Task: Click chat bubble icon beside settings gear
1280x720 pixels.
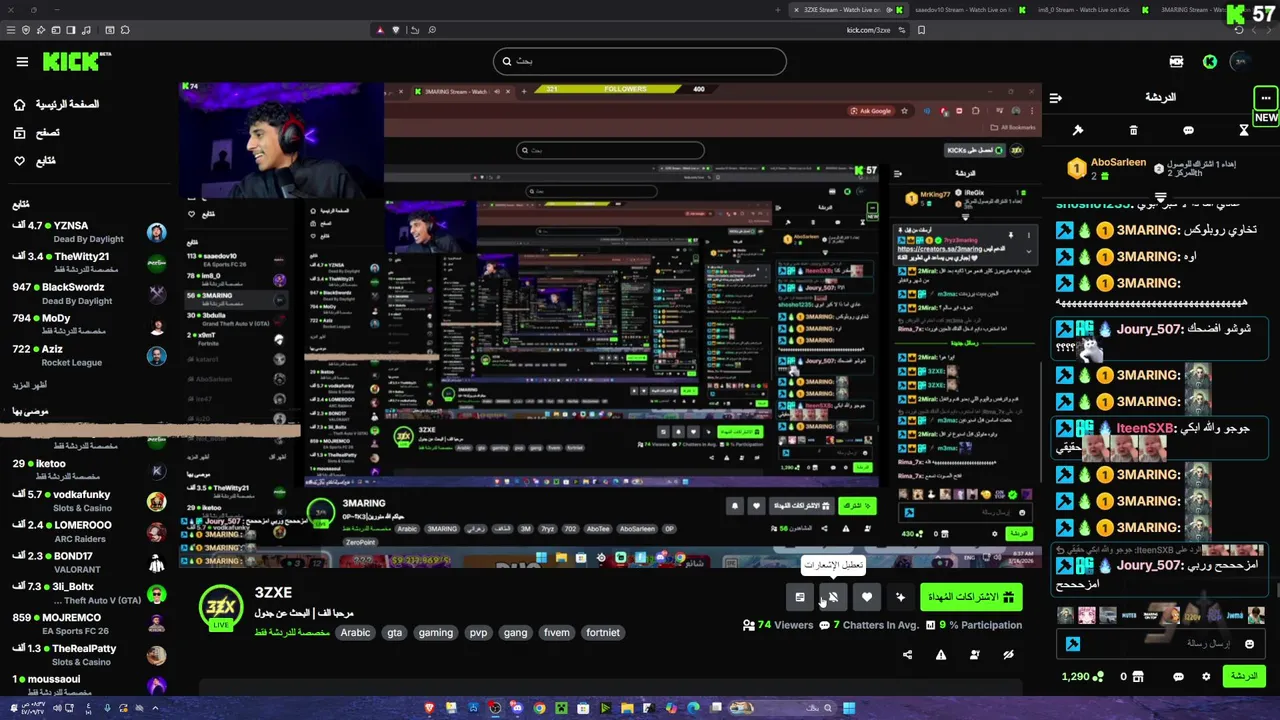Action: coord(1178,677)
